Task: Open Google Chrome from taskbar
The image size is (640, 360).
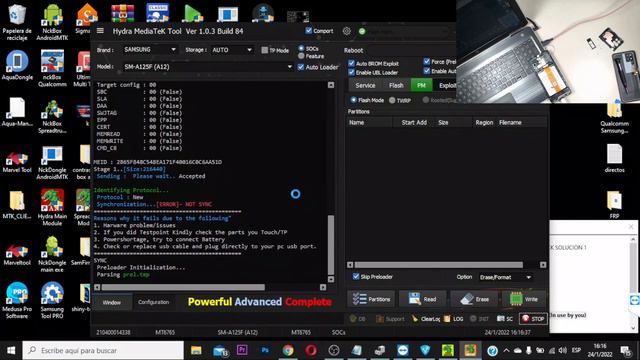Action: [x=288, y=350]
